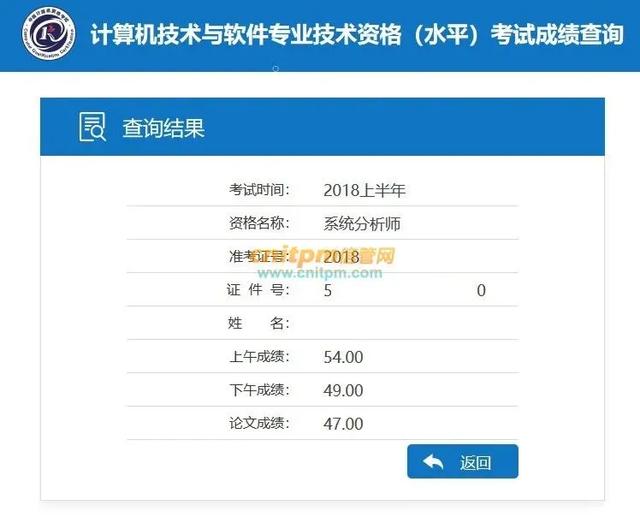Click the www.cnitpm.com watermark link
640x517 pixels.
pyautogui.click(x=320, y=273)
